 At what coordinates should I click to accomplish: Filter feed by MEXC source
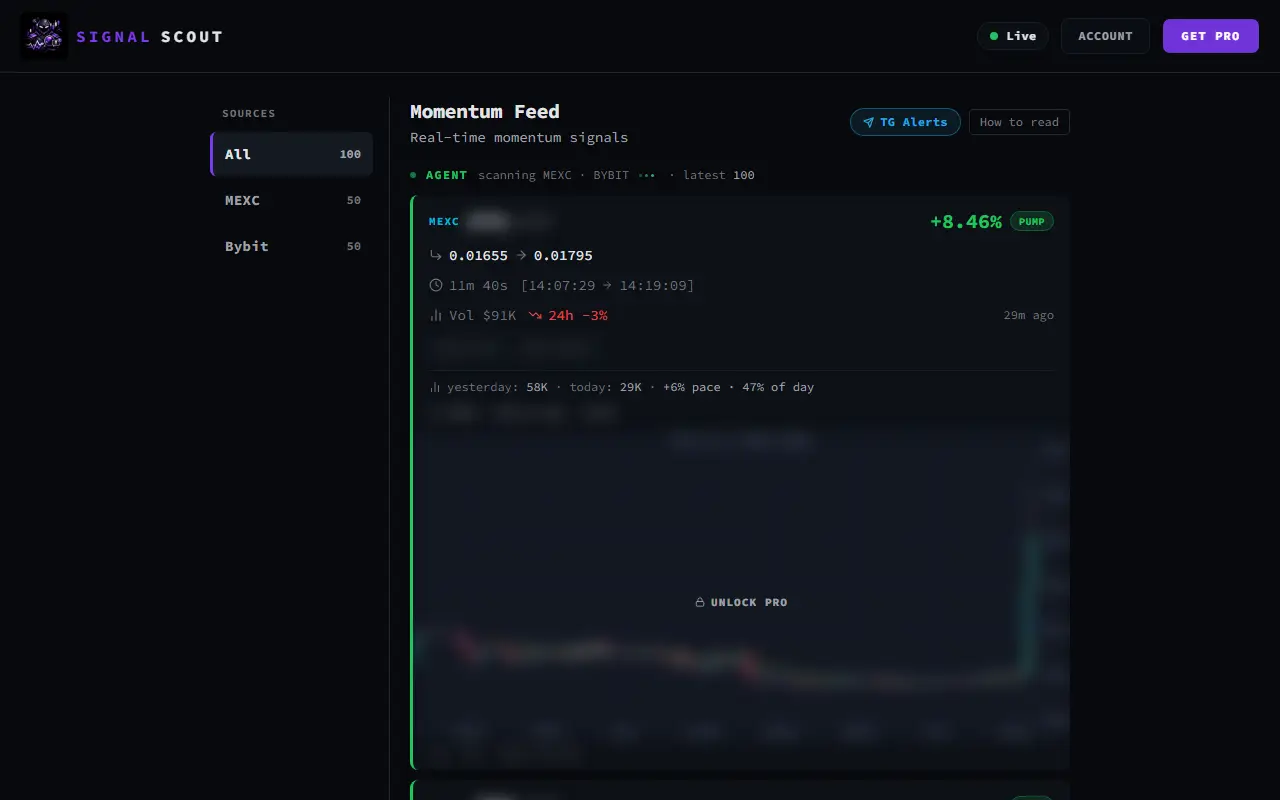(292, 200)
